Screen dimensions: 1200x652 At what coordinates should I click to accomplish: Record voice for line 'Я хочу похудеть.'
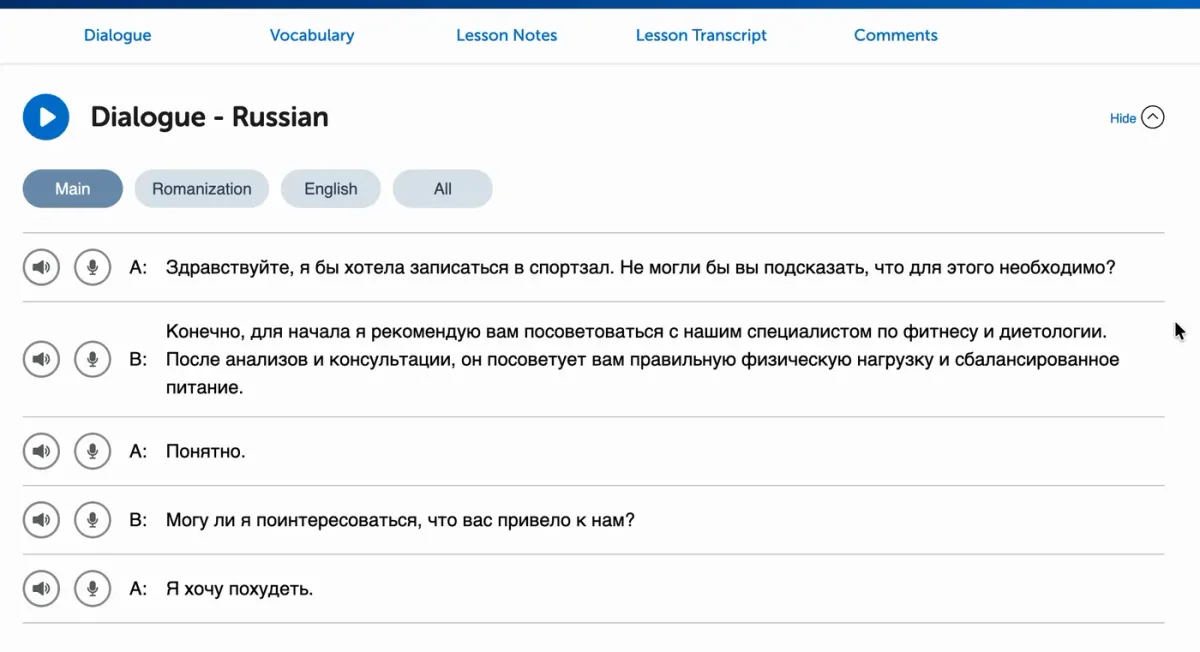pos(93,589)
